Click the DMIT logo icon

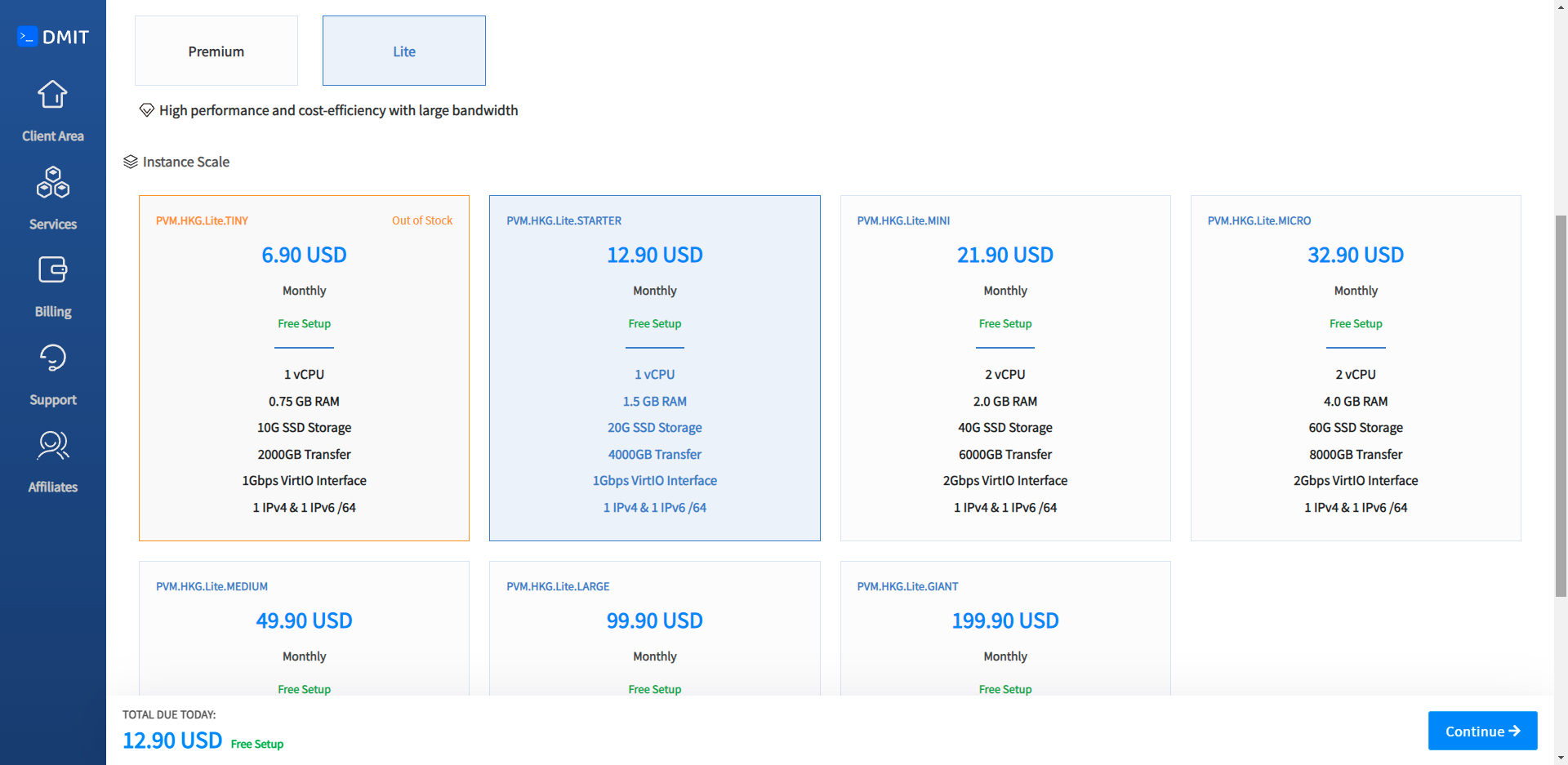(28, 37)
